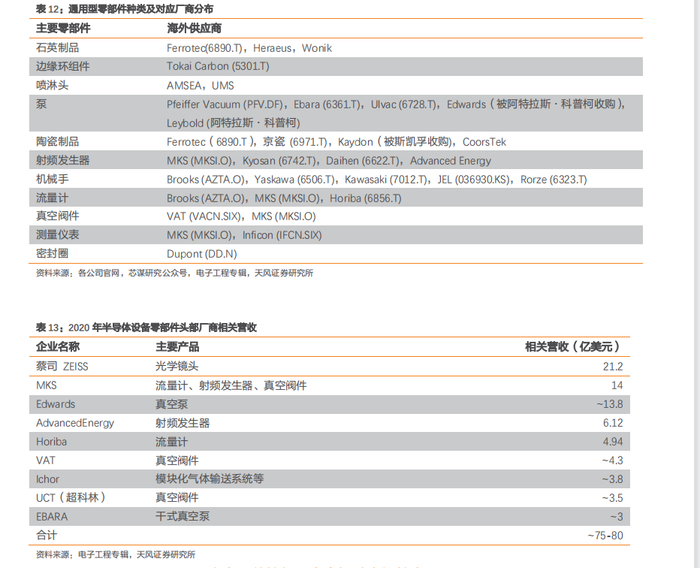The image size is (700, 568).
Task: Click the 6.12 revenue value
Action: [612, 423]
